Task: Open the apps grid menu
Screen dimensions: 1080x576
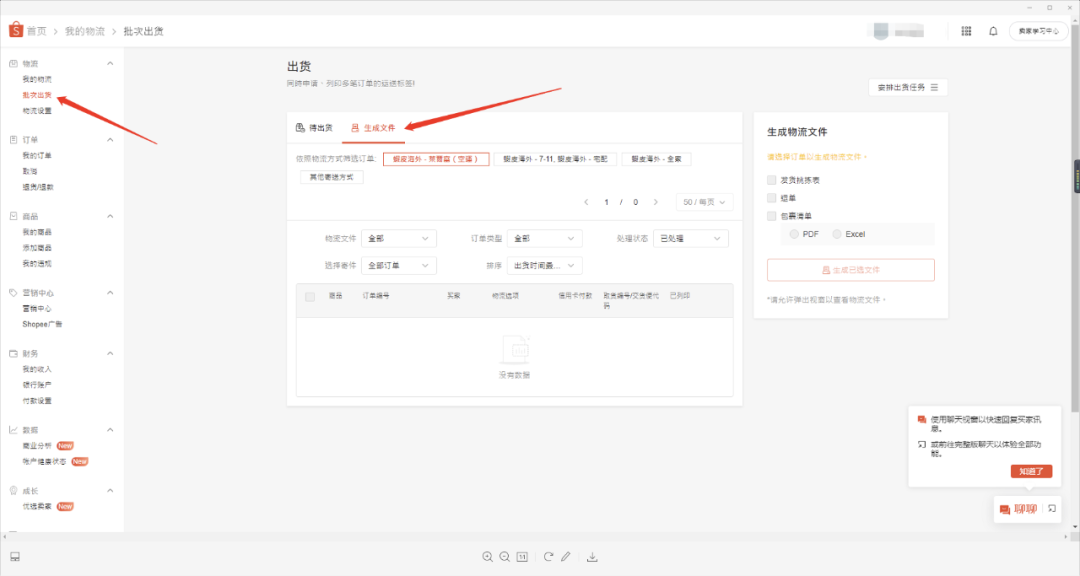Action: click(x=966, y=31)
